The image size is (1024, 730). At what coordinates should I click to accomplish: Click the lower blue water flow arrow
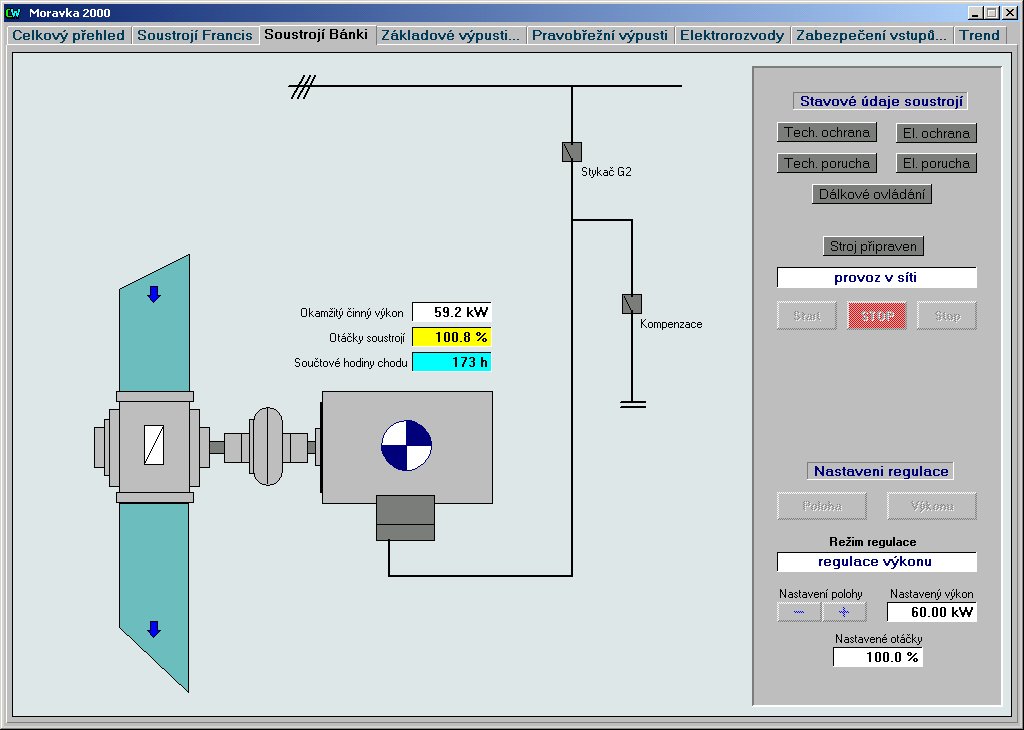154,629
